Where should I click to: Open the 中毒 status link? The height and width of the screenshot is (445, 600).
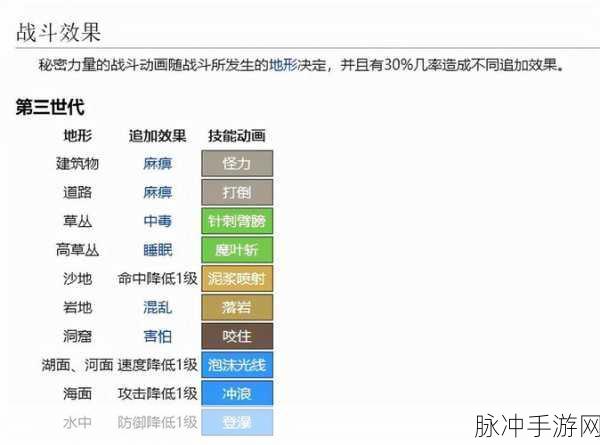pyautogui.click(x=158, y=221)
